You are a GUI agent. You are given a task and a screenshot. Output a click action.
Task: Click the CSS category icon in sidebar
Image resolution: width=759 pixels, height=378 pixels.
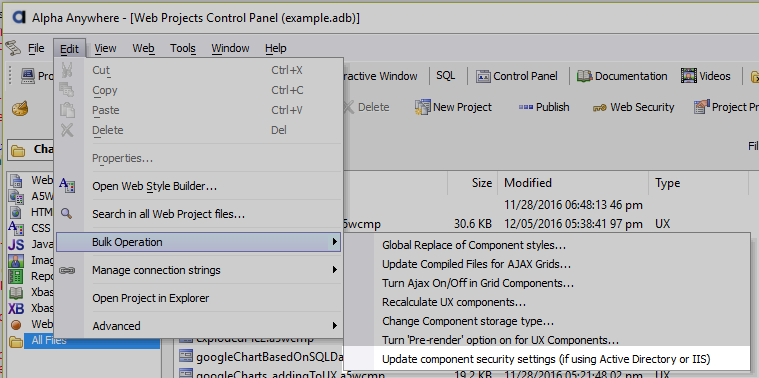pos(16,227)
